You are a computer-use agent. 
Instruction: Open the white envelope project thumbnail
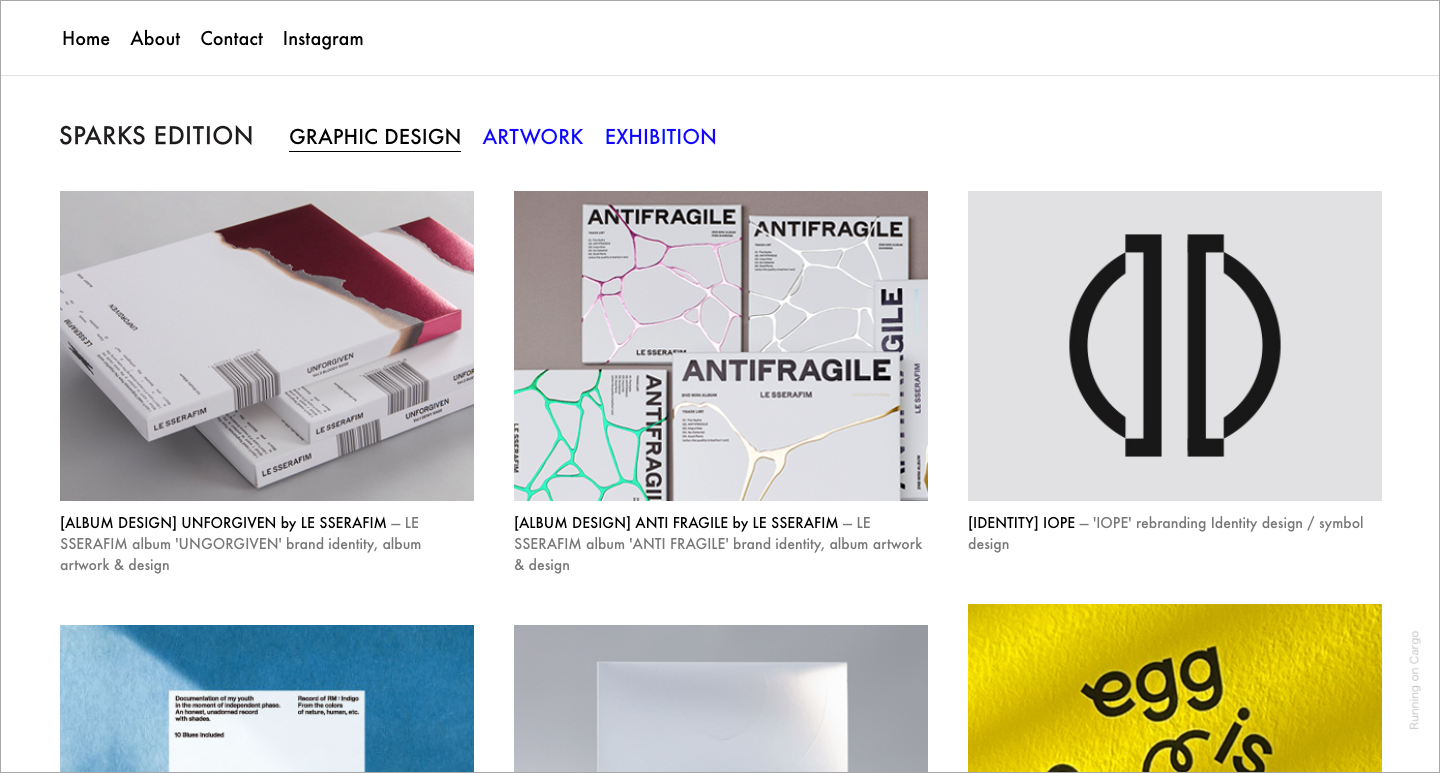click(x=721, y=698)
